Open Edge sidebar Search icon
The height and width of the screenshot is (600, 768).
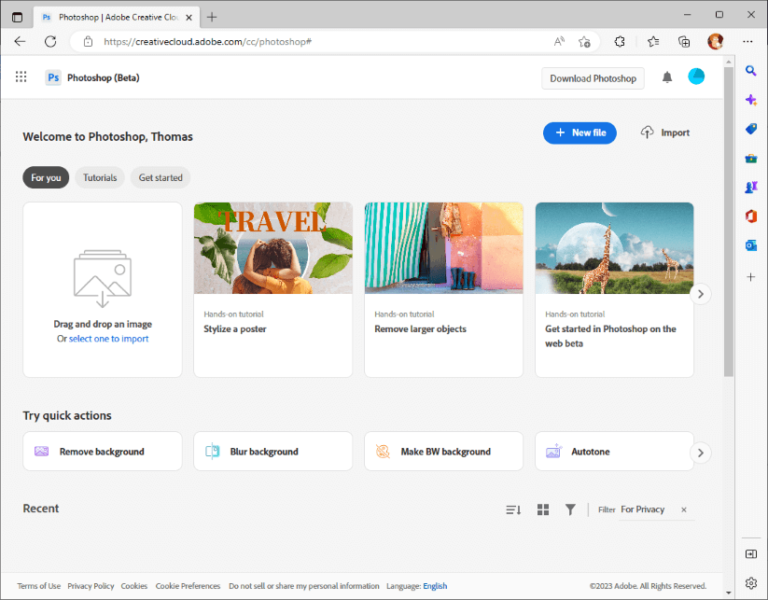pyautogui.click(x=751, y=70)
